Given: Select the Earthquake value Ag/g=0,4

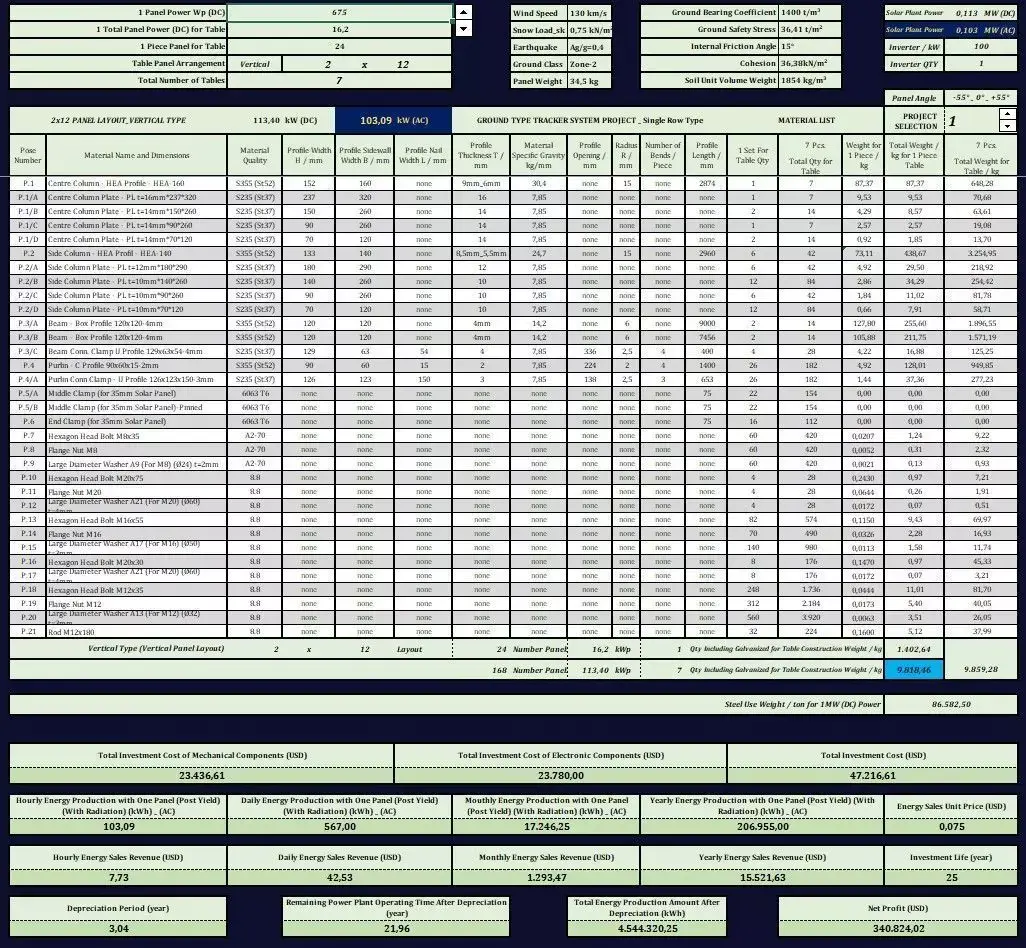Looking at the screenshot, I should [x=589, y=47].
